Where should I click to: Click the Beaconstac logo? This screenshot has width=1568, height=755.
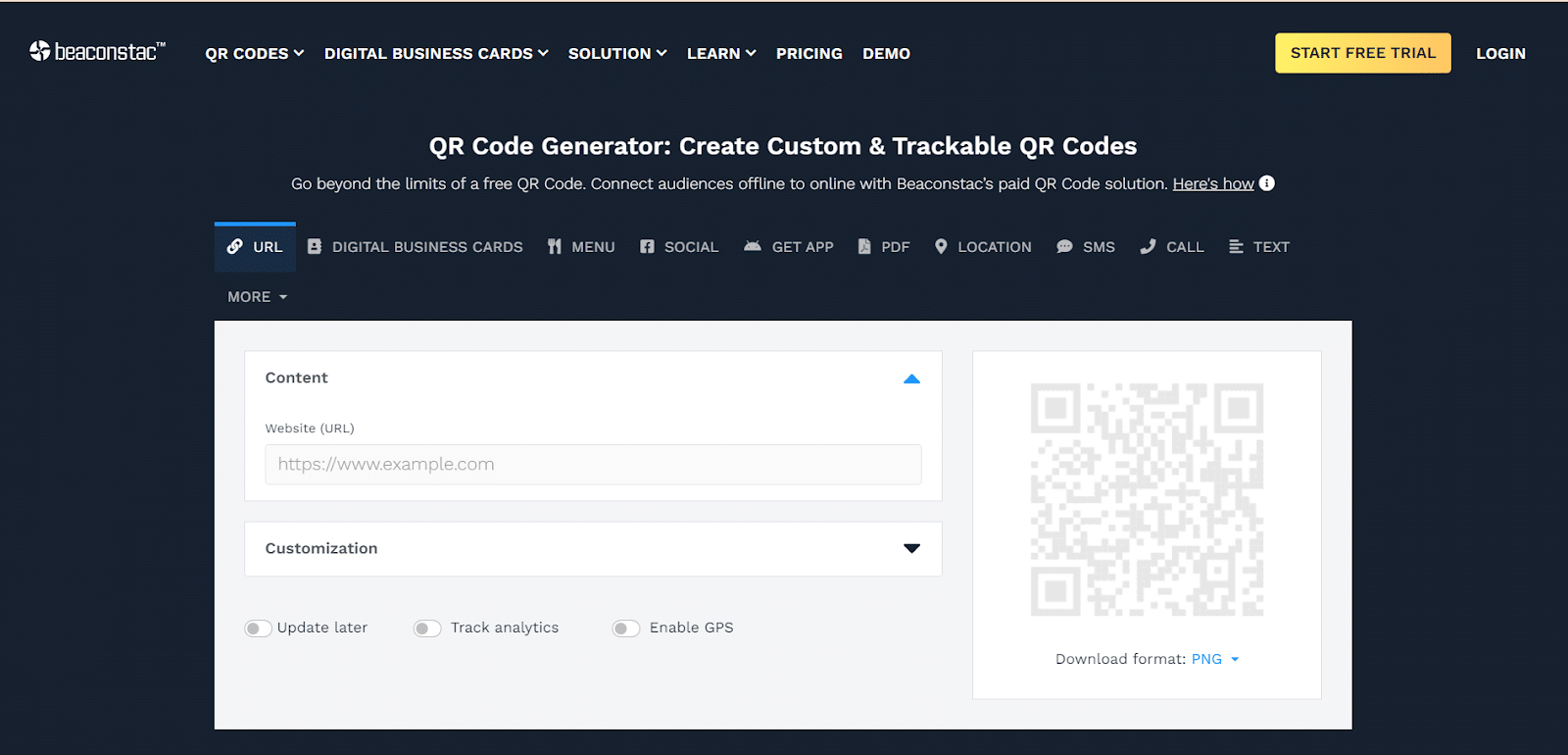97,51
